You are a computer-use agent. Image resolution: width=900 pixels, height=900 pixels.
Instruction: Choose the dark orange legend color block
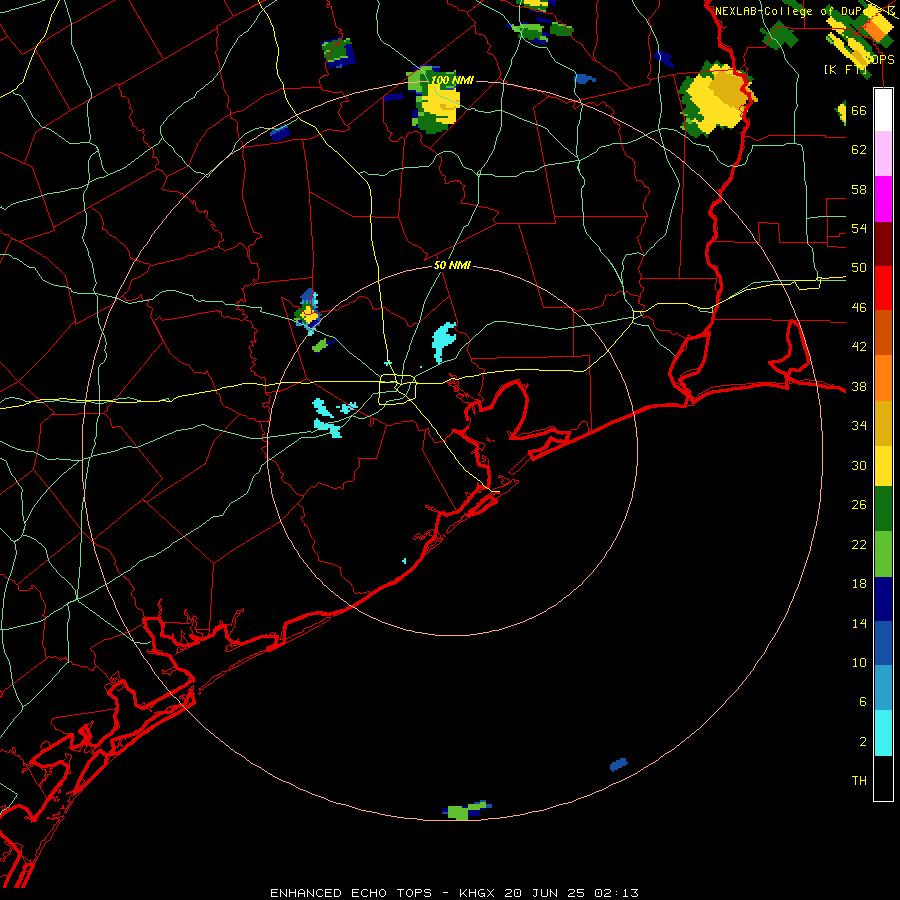(x=883, y=332)
